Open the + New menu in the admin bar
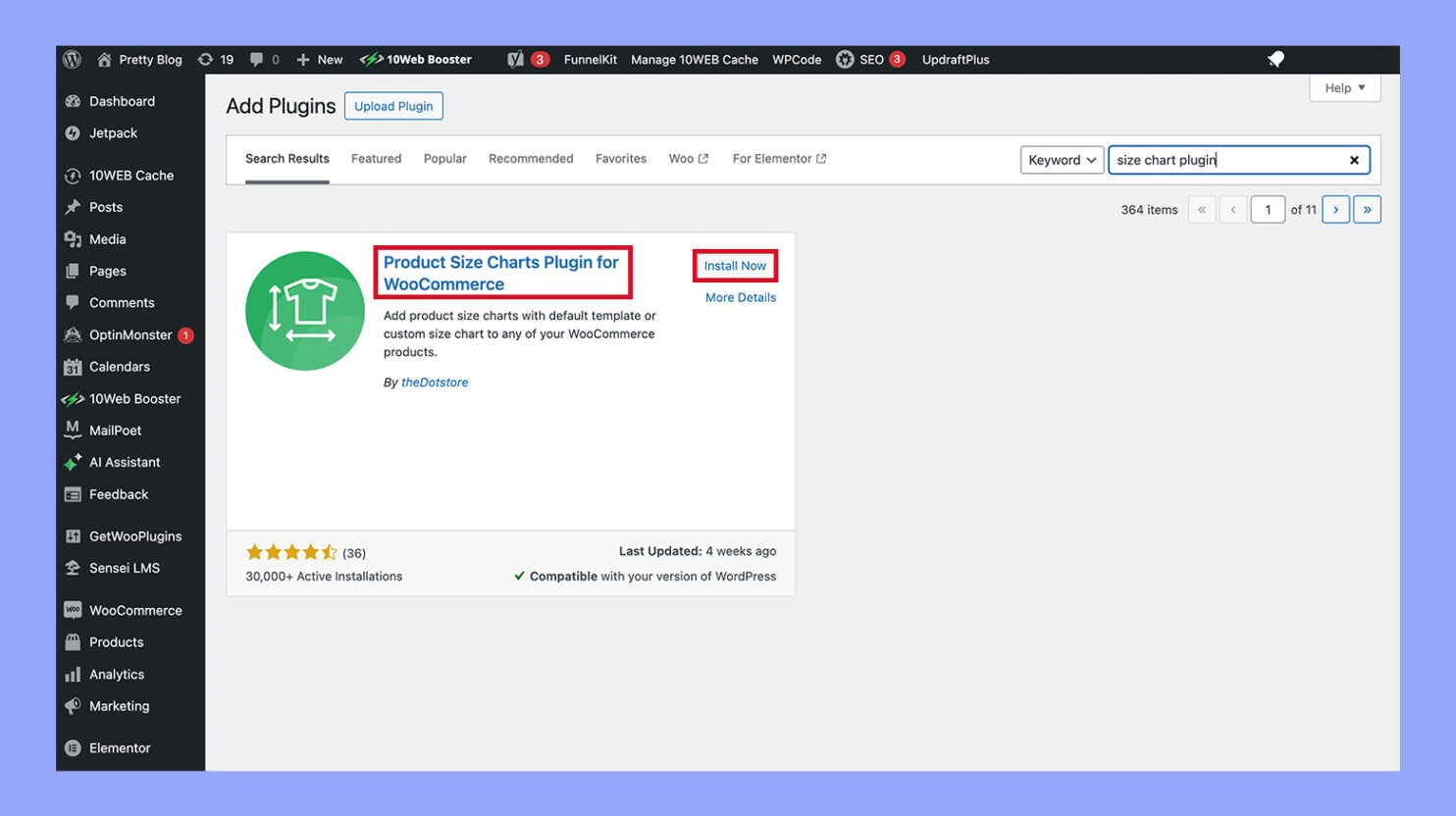 point(319,60)
